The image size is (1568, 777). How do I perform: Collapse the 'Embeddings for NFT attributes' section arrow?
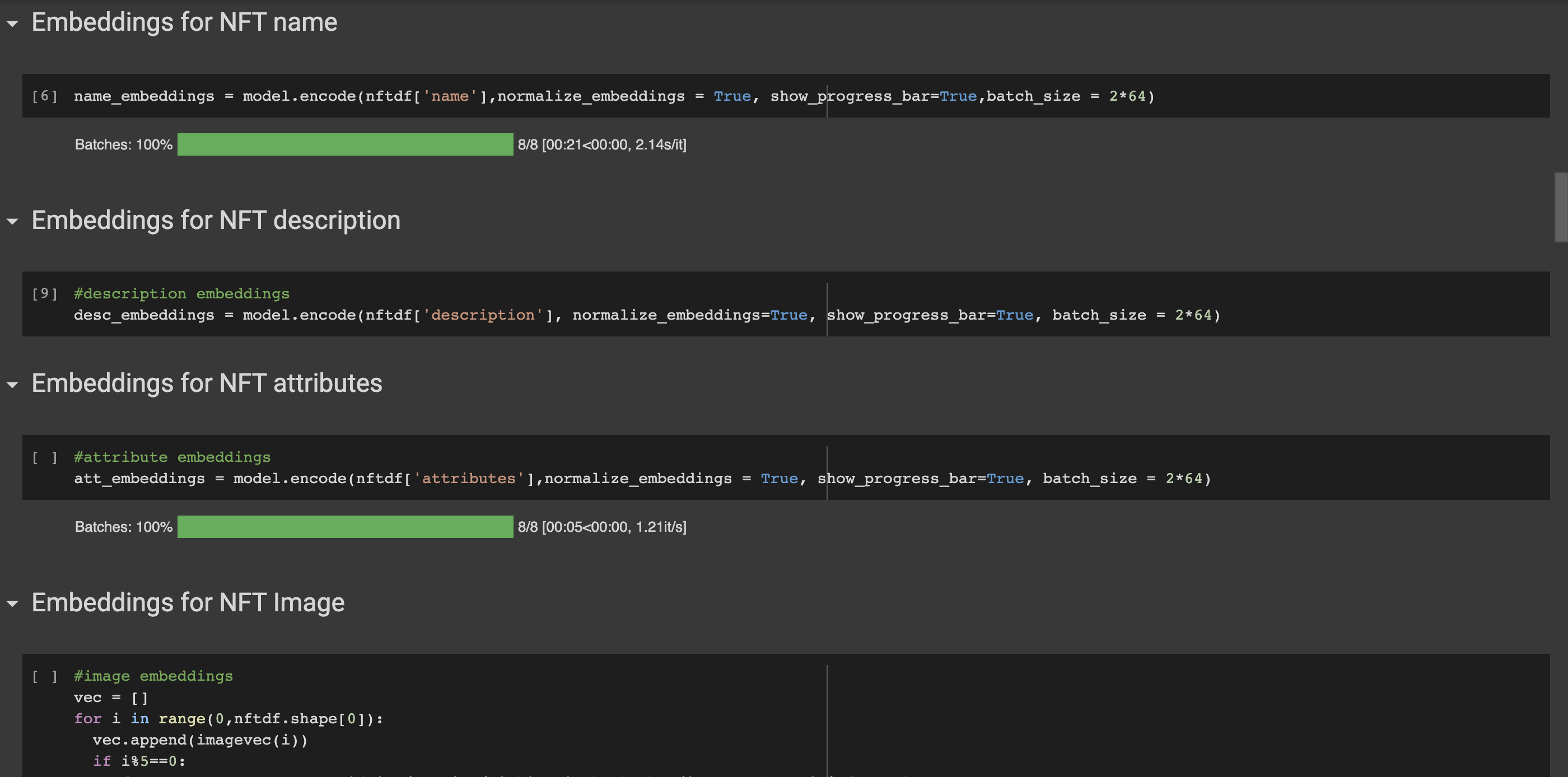(12, 385)
